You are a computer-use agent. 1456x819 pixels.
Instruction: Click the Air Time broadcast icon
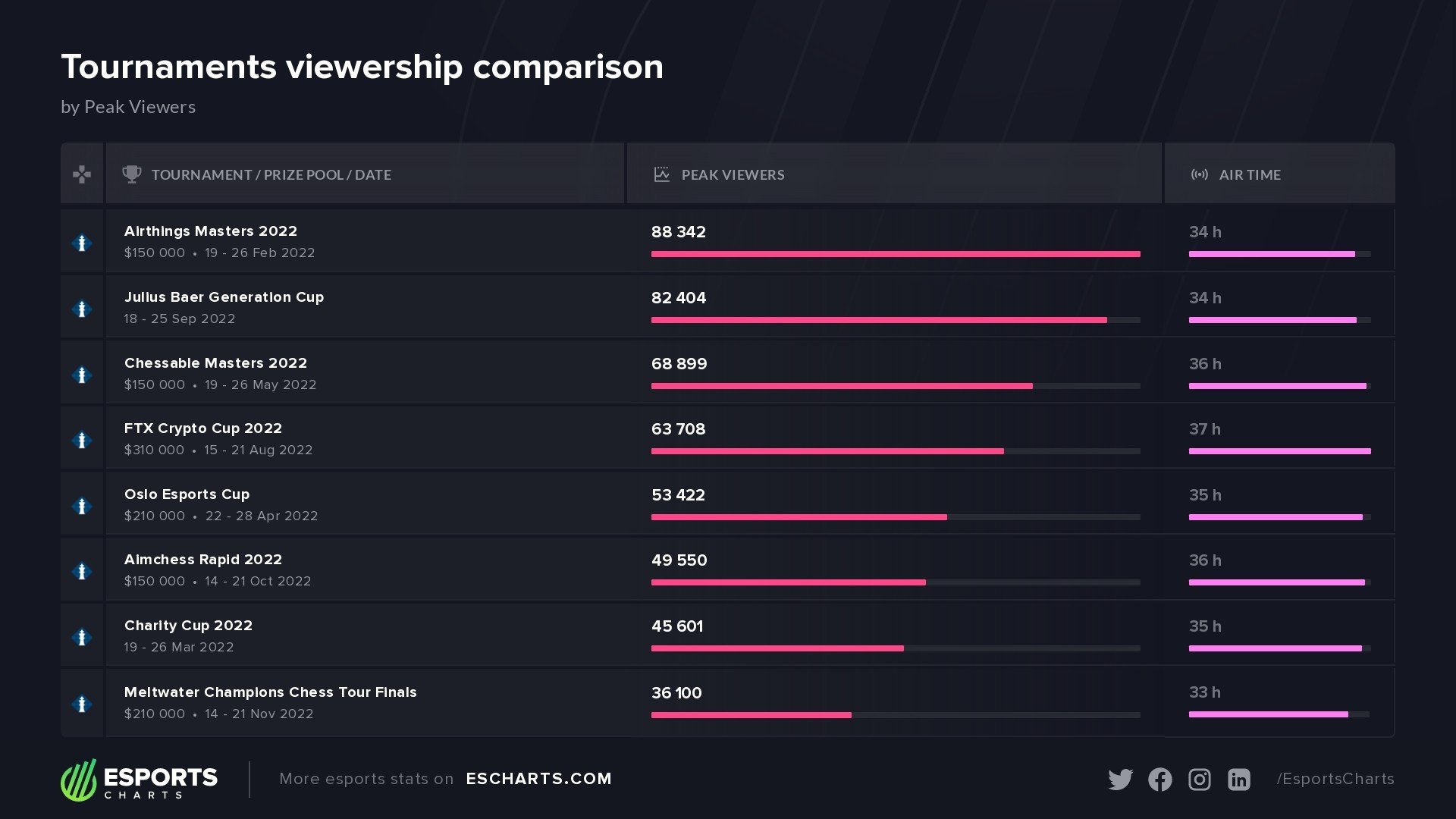click(x=1199, y=174)
